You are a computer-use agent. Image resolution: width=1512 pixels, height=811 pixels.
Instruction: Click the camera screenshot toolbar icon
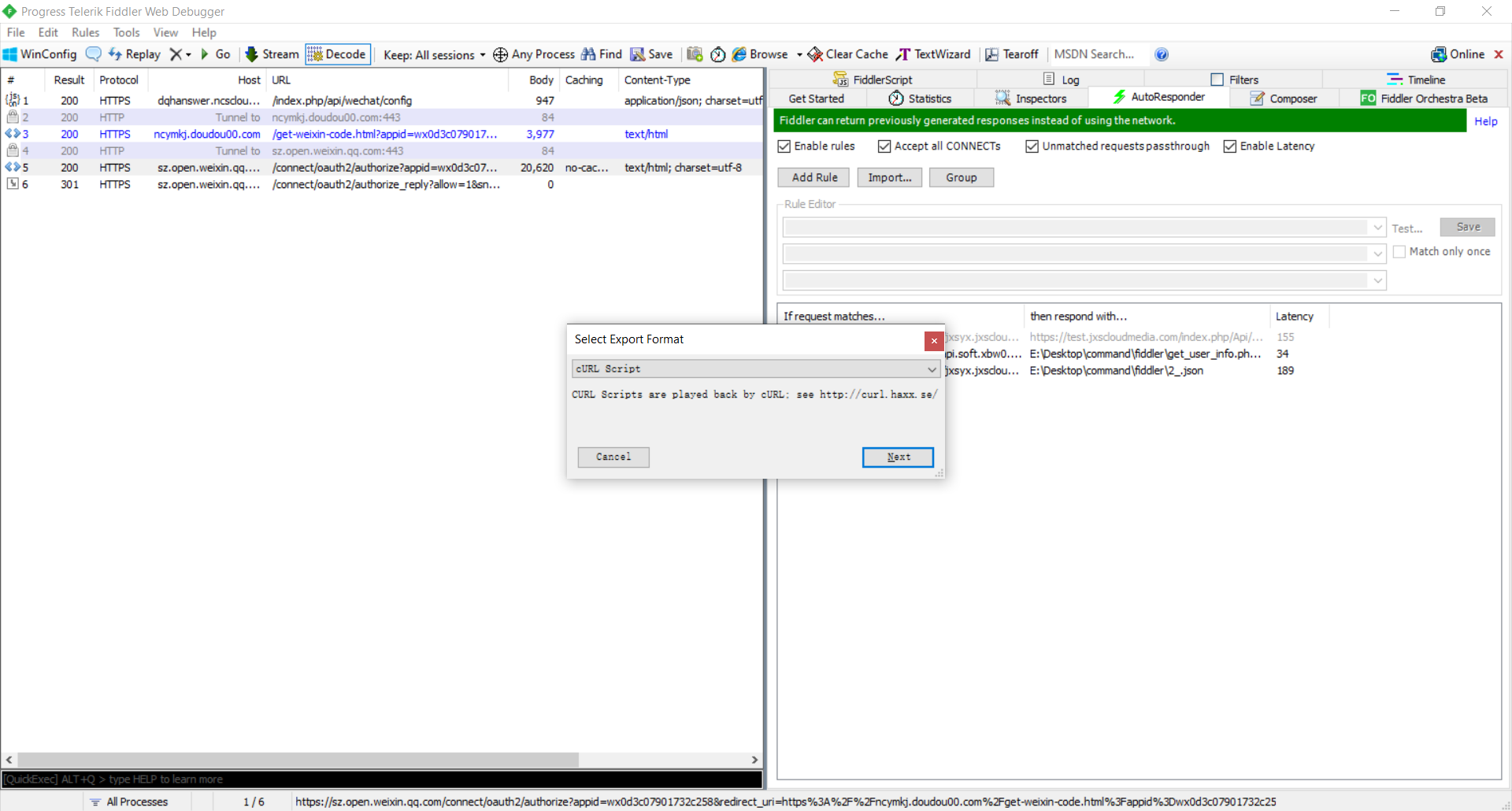(695, 54)
